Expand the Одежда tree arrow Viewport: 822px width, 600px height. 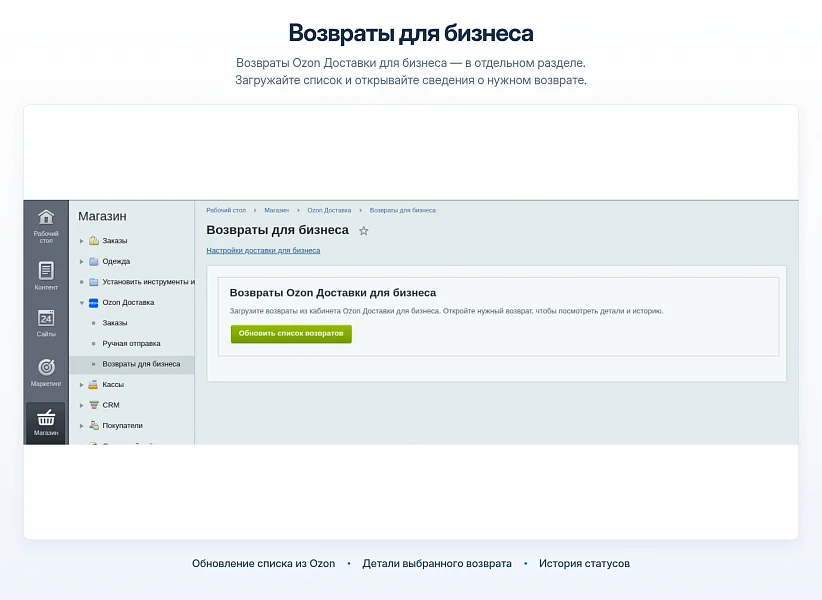pos(81,261)
